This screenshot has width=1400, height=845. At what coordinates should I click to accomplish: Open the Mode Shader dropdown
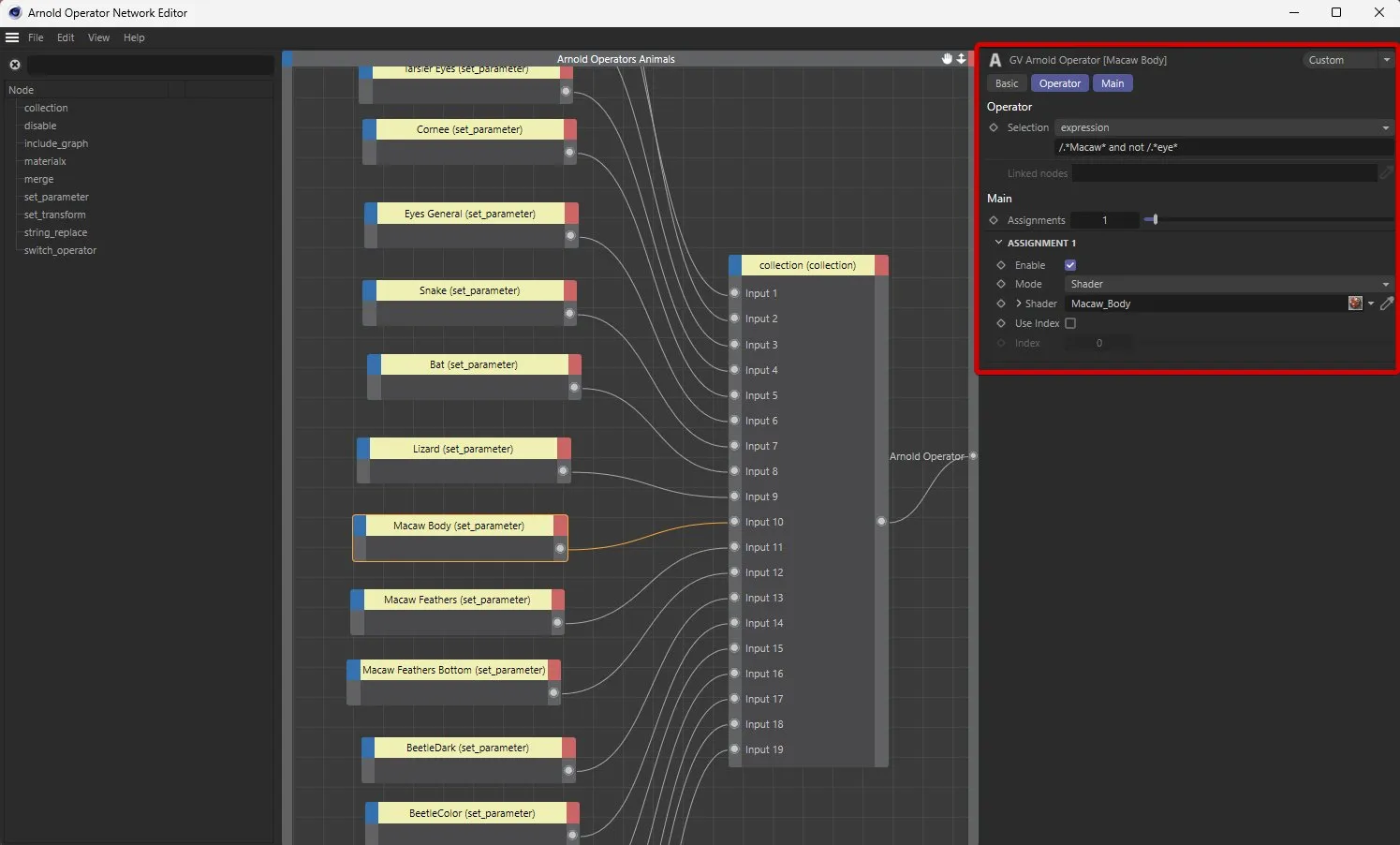pyautogui.click(x=1230, y=284)
